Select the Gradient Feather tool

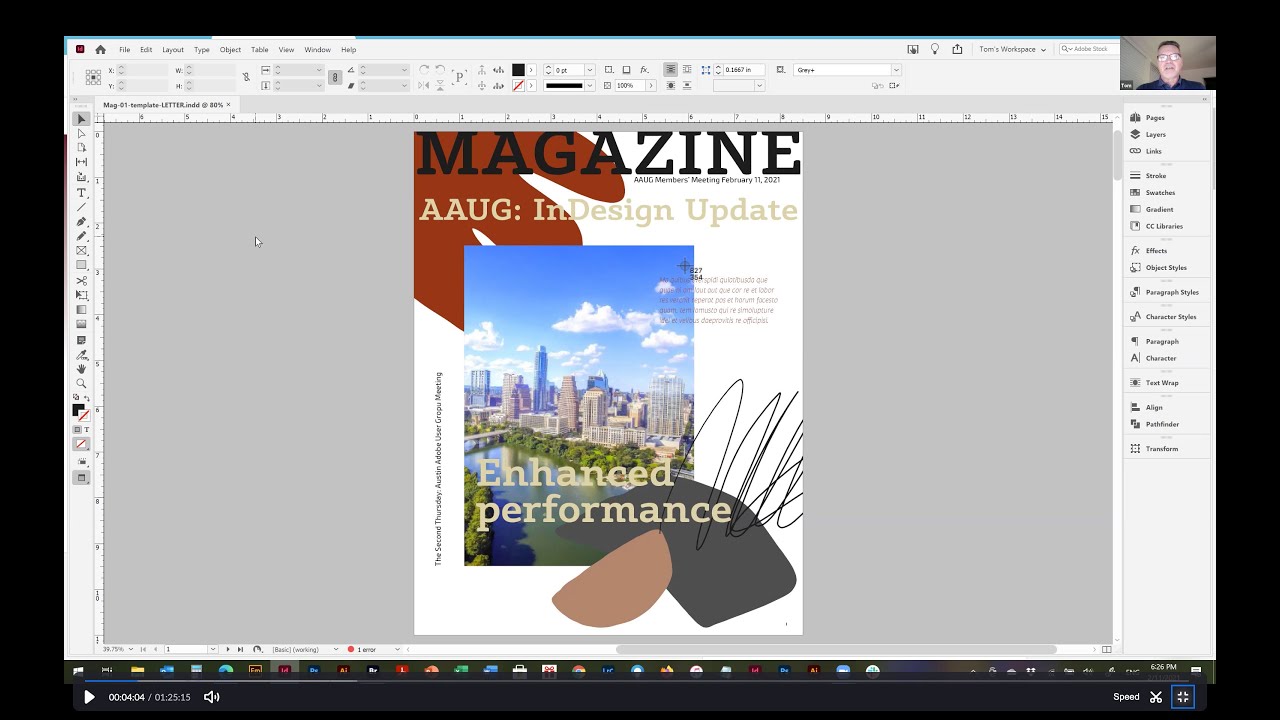pyautogui.click(x=82, y=324)
